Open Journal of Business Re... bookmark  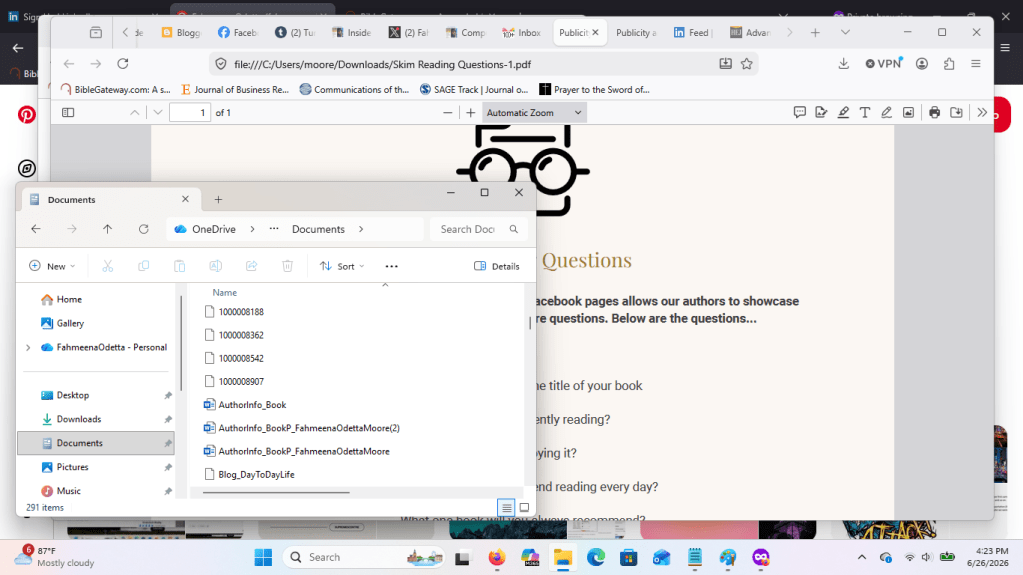pyautogui.click(x=235, y=89)
